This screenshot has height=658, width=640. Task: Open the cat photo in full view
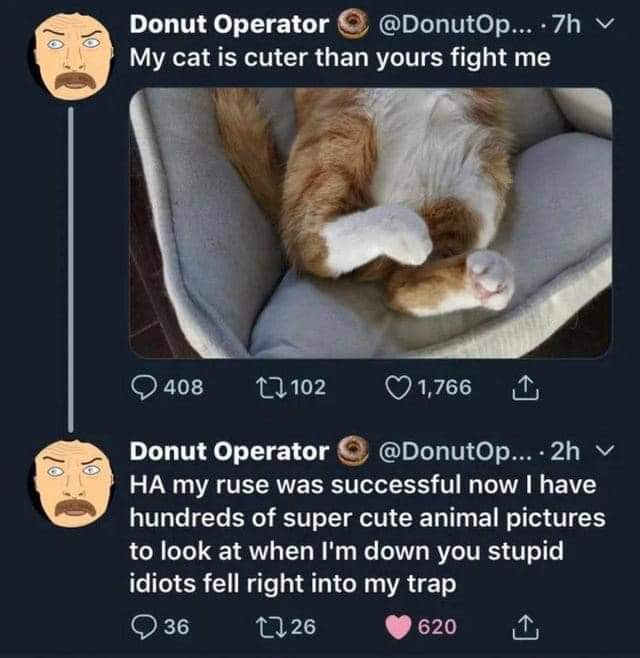point(370,222)
